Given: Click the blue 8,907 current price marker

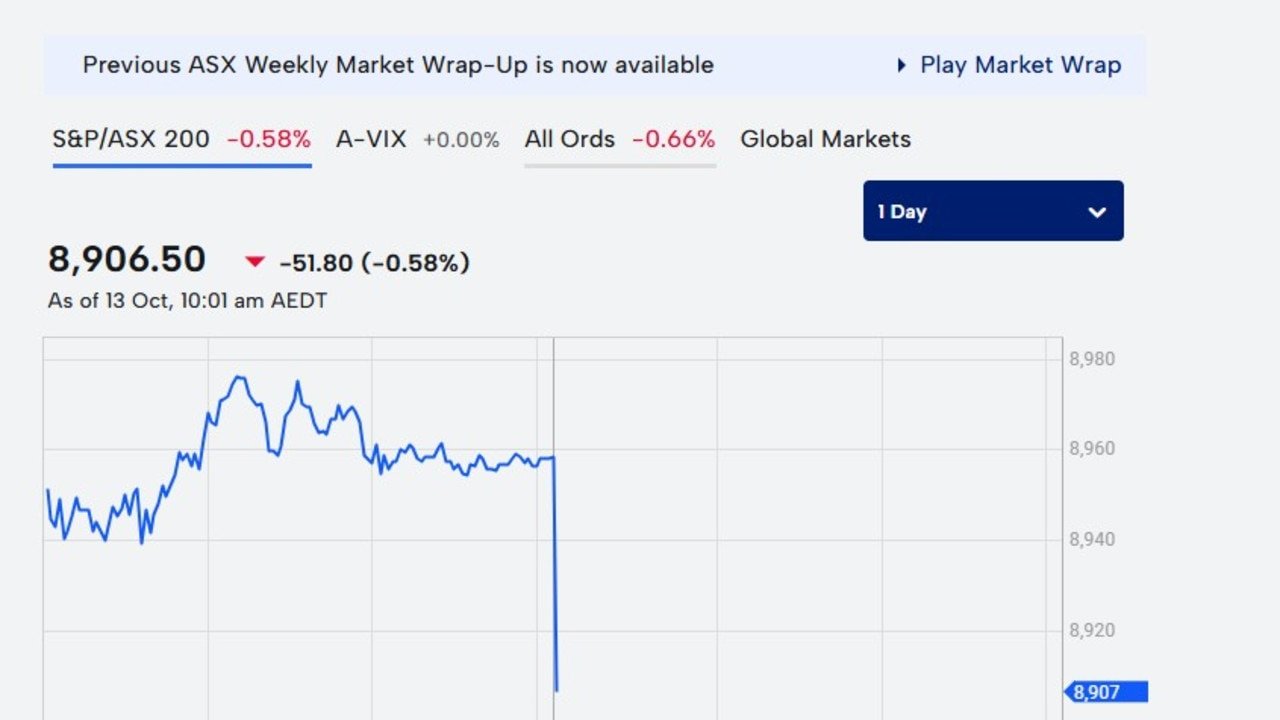Looking at the screenshot, I should [x=1108, y=691].
